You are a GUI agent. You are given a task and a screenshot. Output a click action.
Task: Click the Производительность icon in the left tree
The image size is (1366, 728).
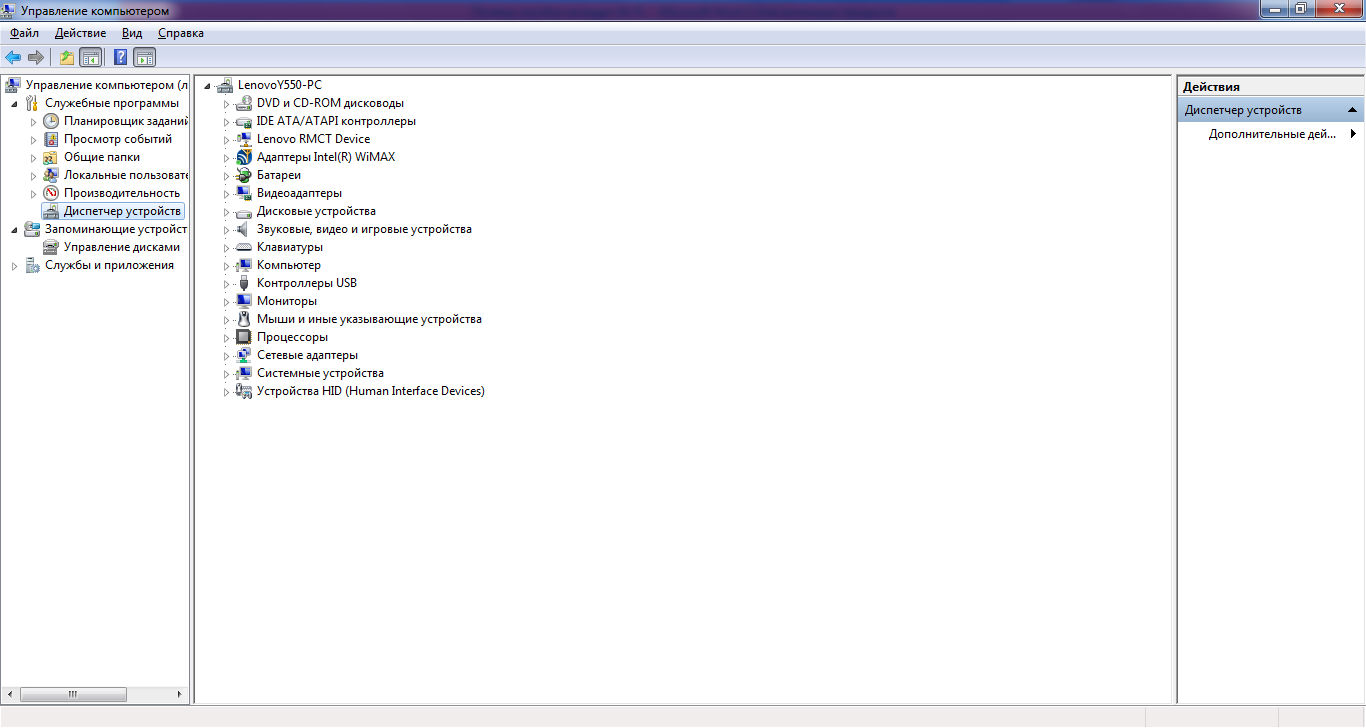[51, 193]
